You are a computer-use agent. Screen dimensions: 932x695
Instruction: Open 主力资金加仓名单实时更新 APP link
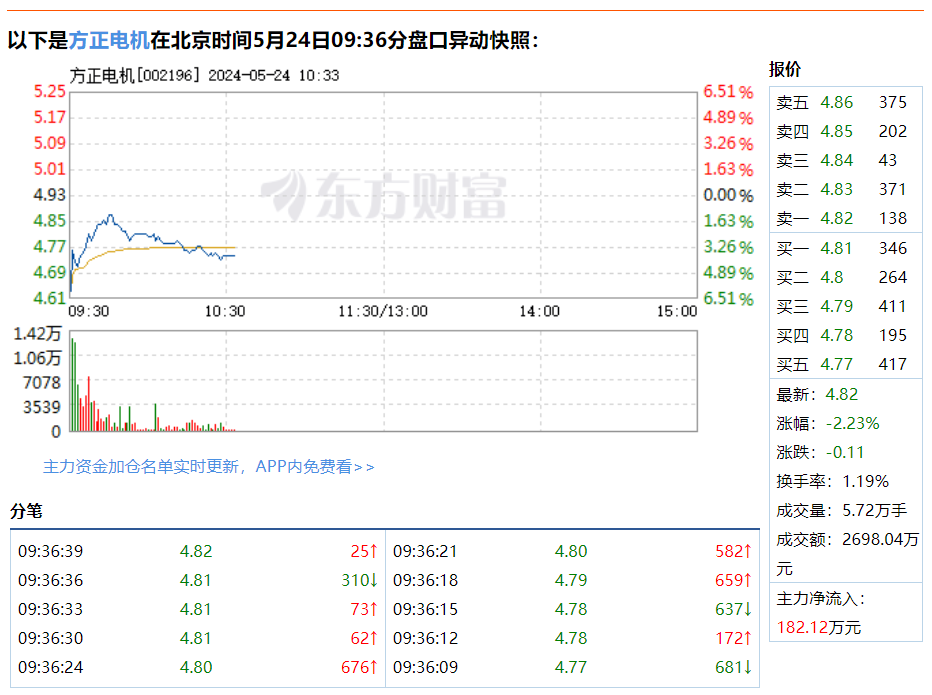click(209, 467)
